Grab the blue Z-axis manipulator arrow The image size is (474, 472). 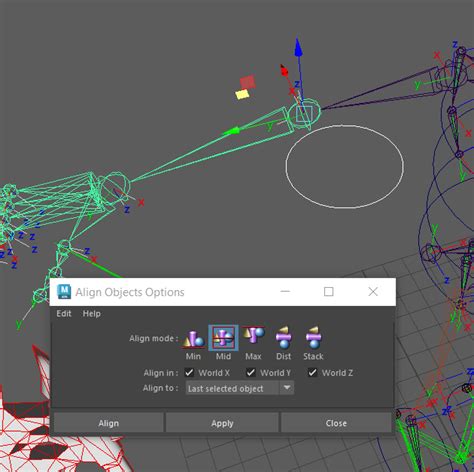click(x=298, y=47)
